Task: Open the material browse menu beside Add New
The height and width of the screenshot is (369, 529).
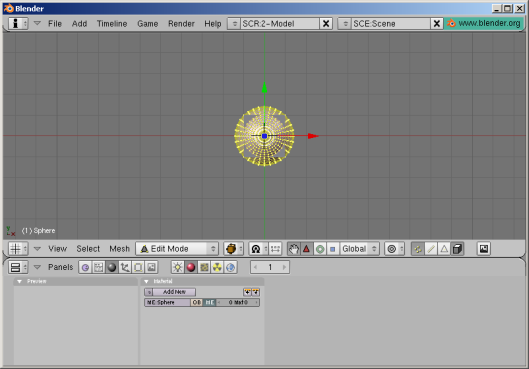Action: [x=149, y=292]
